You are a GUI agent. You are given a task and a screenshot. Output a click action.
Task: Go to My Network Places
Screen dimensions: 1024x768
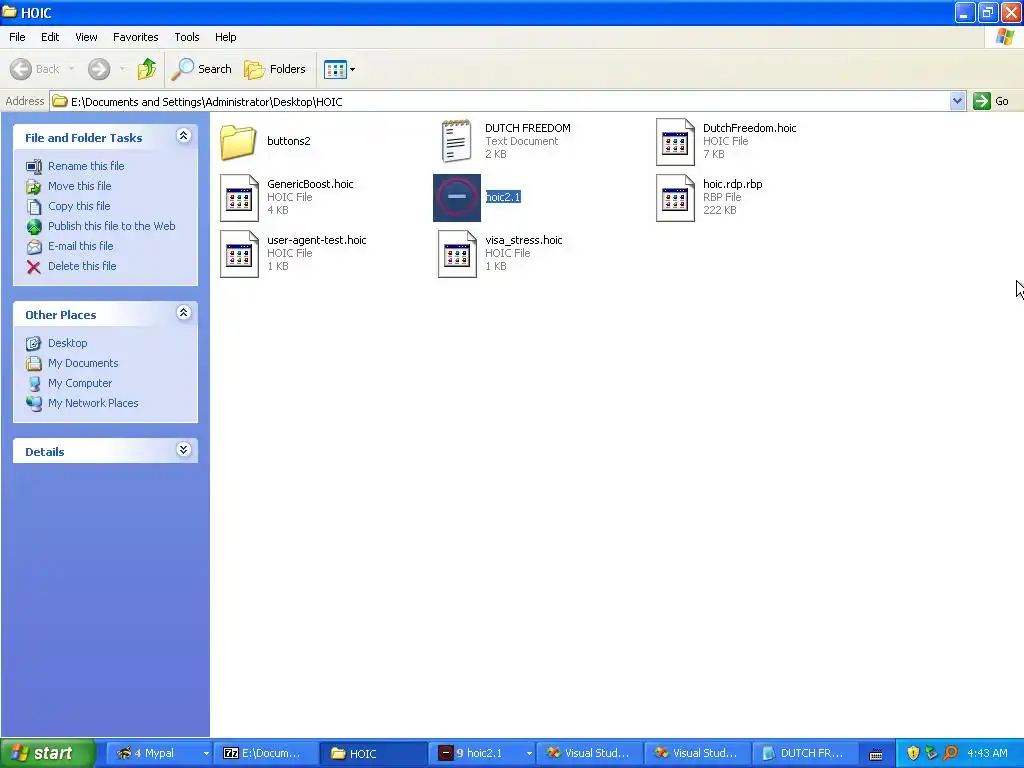pyautogui.click(x=93, y=404)
